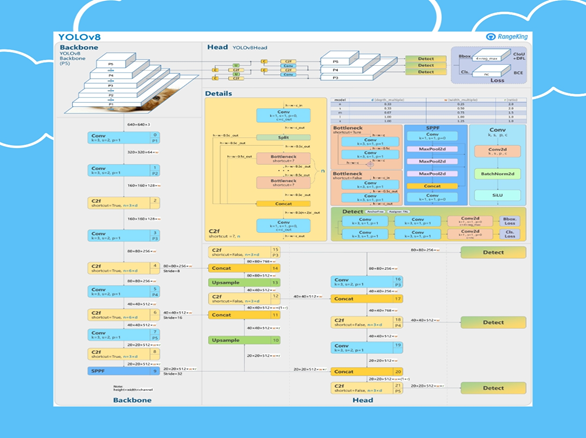Image resolution: width=586 pixels, height=438 pixels.
Task: Click the model scaling parameters table
Action: [429, 110]
